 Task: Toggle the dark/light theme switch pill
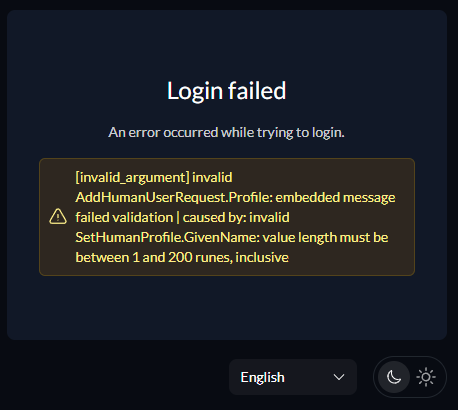click(410, 377)
